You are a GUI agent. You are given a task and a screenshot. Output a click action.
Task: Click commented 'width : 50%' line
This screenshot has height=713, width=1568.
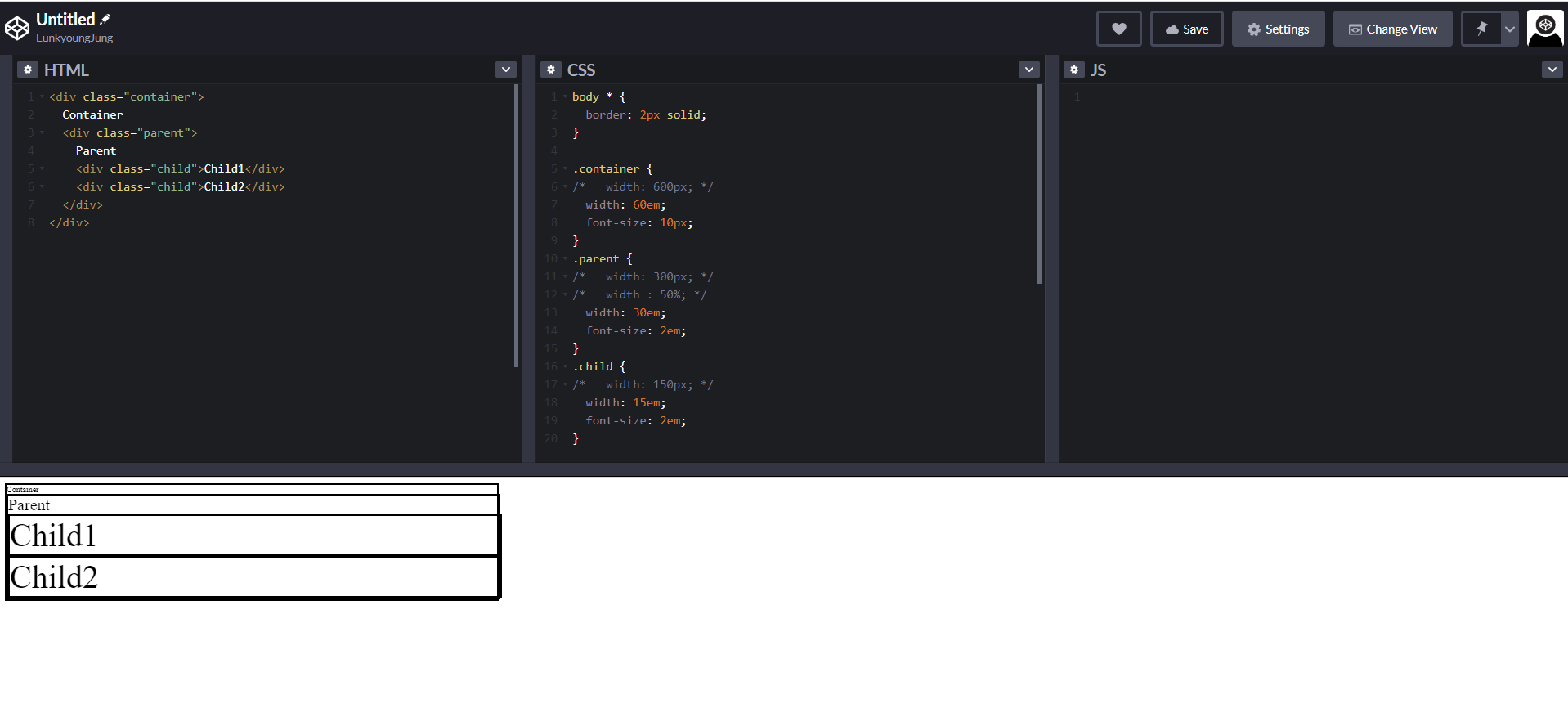(x=639, y=294)
